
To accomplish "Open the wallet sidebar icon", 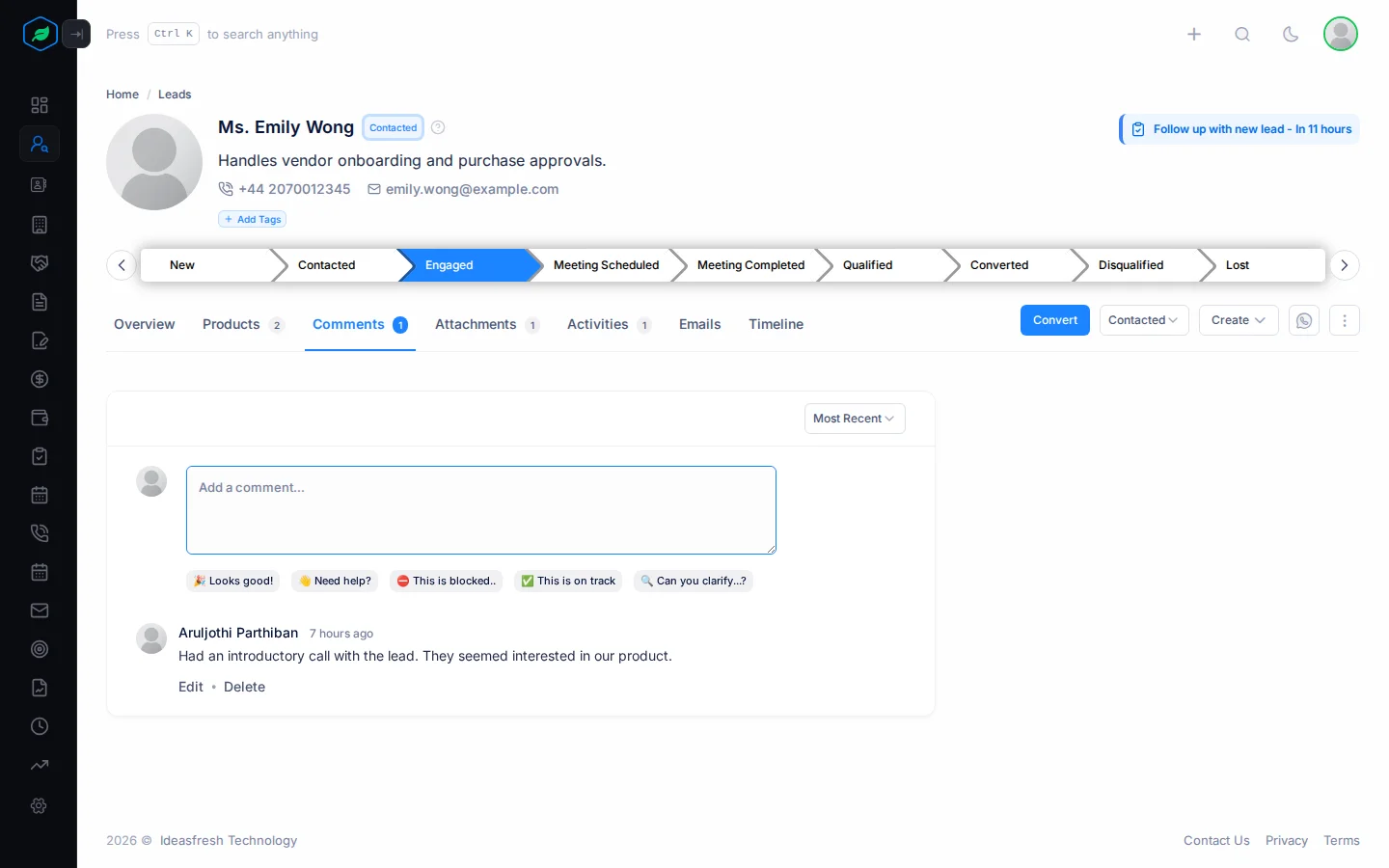I will [x=40, y=418].
